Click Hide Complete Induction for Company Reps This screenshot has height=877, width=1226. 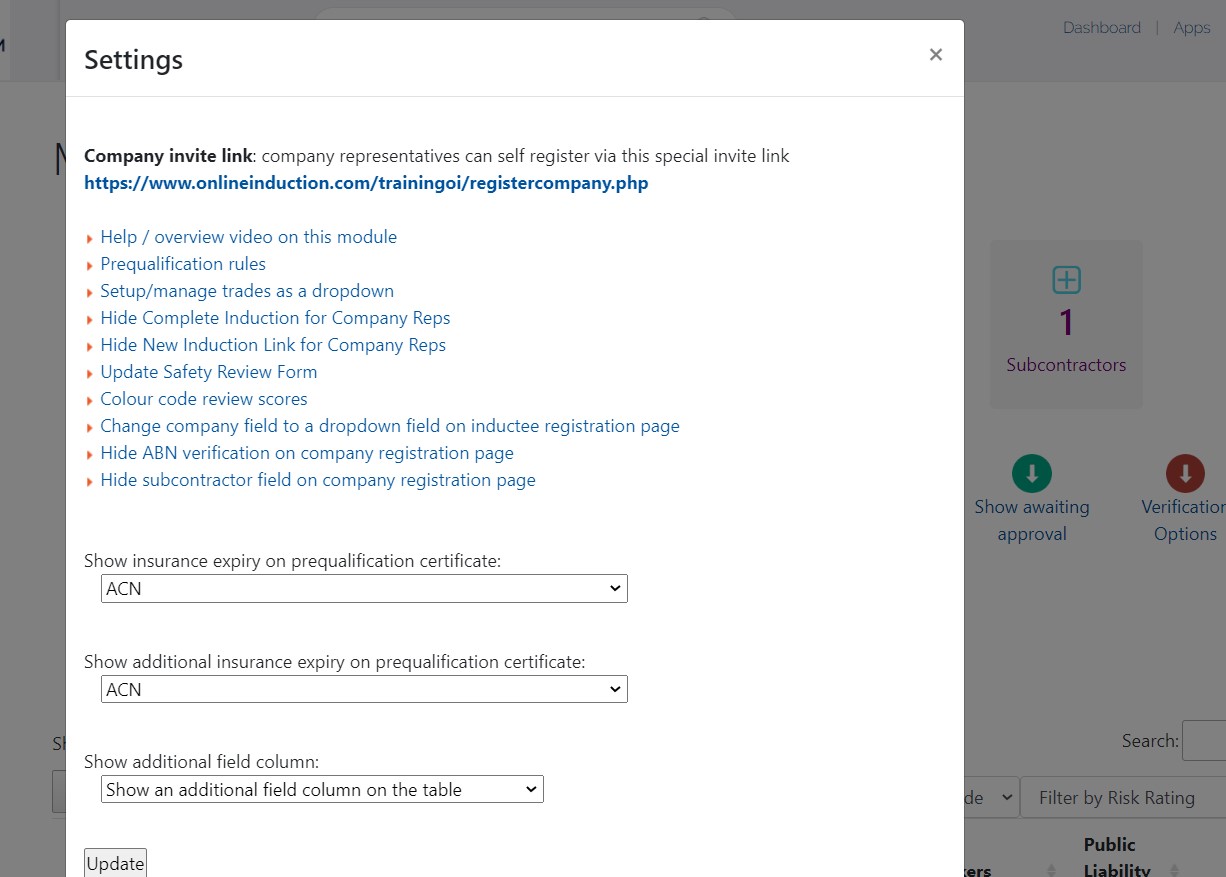pos(275,318)
